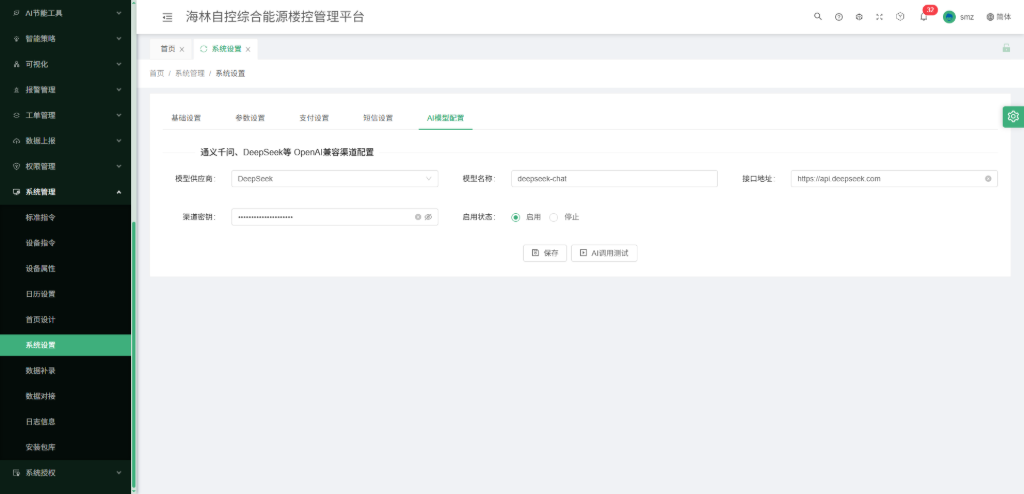Screen dimensions: 1024x494
Task: Expand the 报警管理 menu chevron
Action: pyautogui.click(x=119, y=90)
